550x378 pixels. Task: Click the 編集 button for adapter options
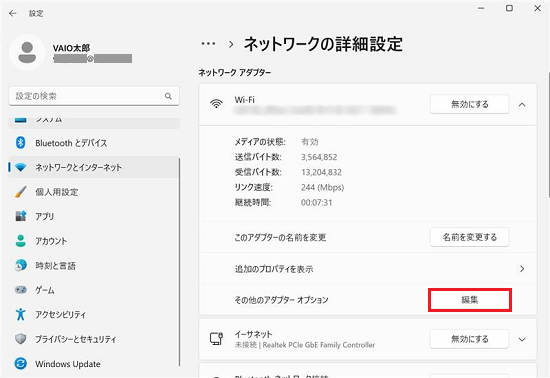pos(469,300)
